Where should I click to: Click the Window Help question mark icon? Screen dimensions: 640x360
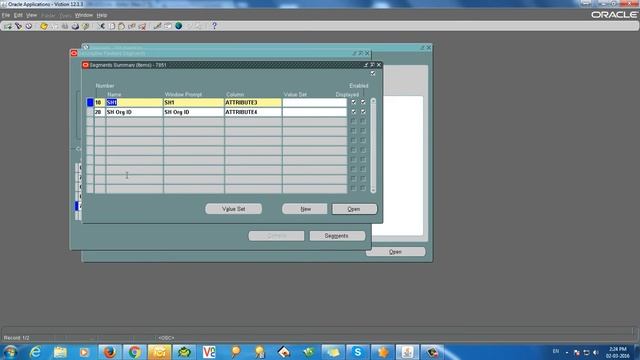point(214,26)
